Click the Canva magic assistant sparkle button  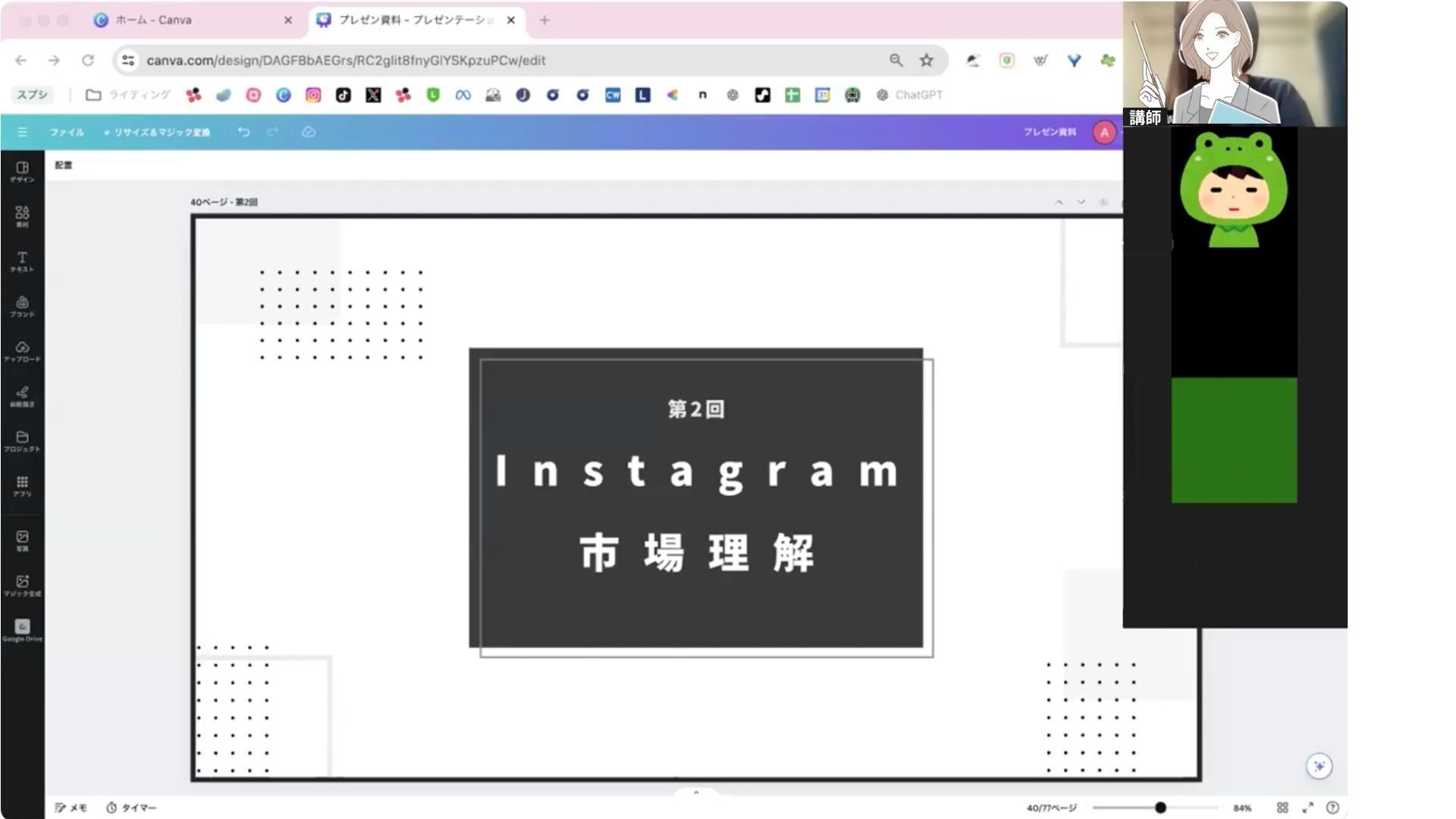click(x=1319, y=766)
